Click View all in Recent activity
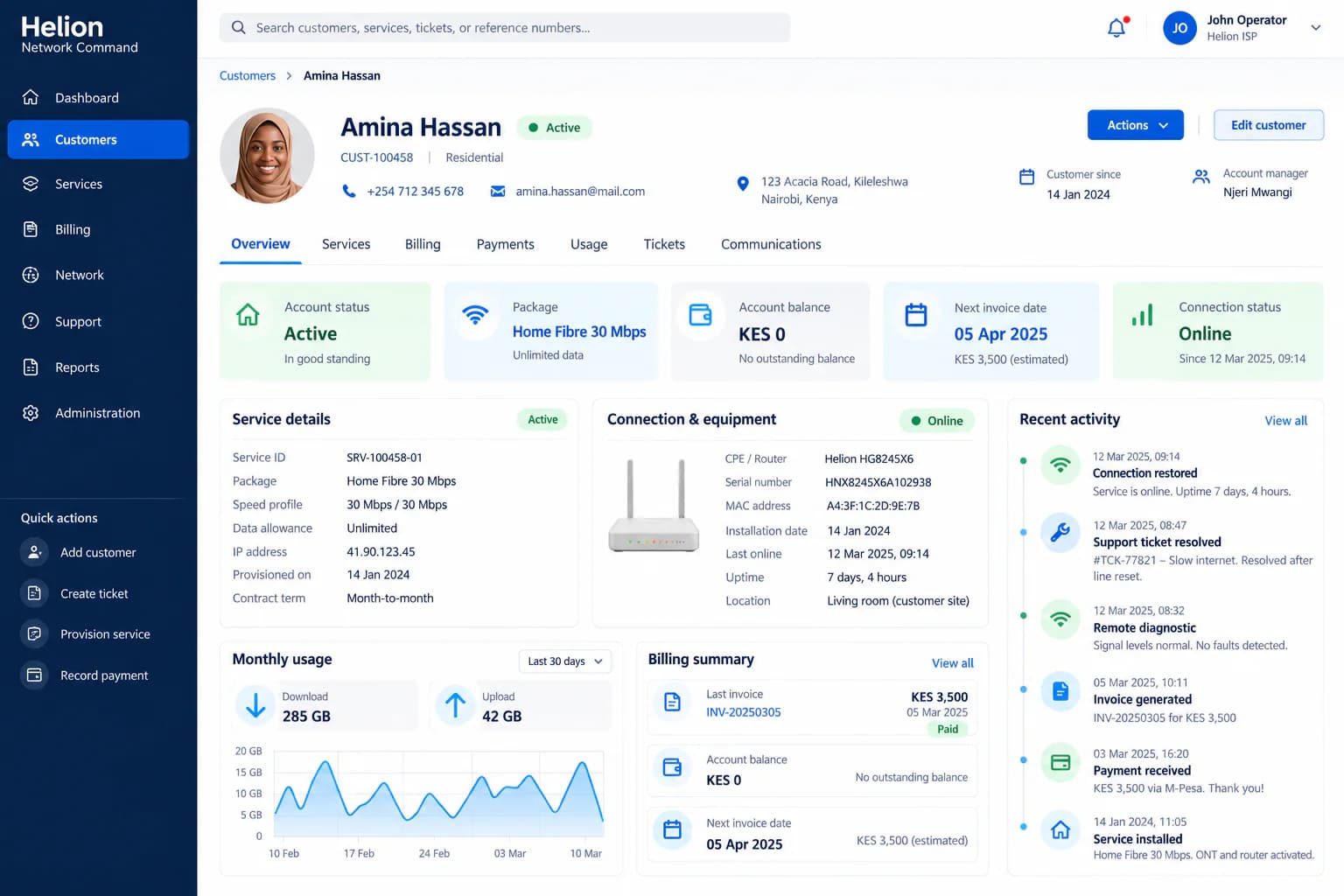 pyautogui.click(x=1285, y=421)
